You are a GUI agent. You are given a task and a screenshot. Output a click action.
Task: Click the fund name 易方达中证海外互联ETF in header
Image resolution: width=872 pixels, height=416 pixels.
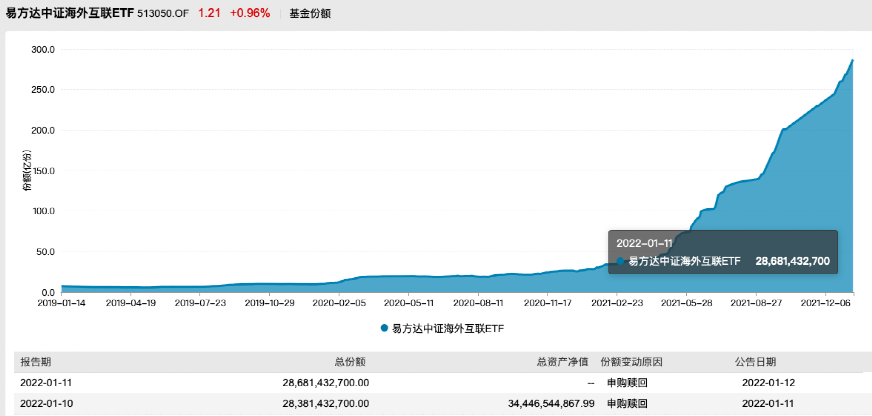tap(70, 13)
